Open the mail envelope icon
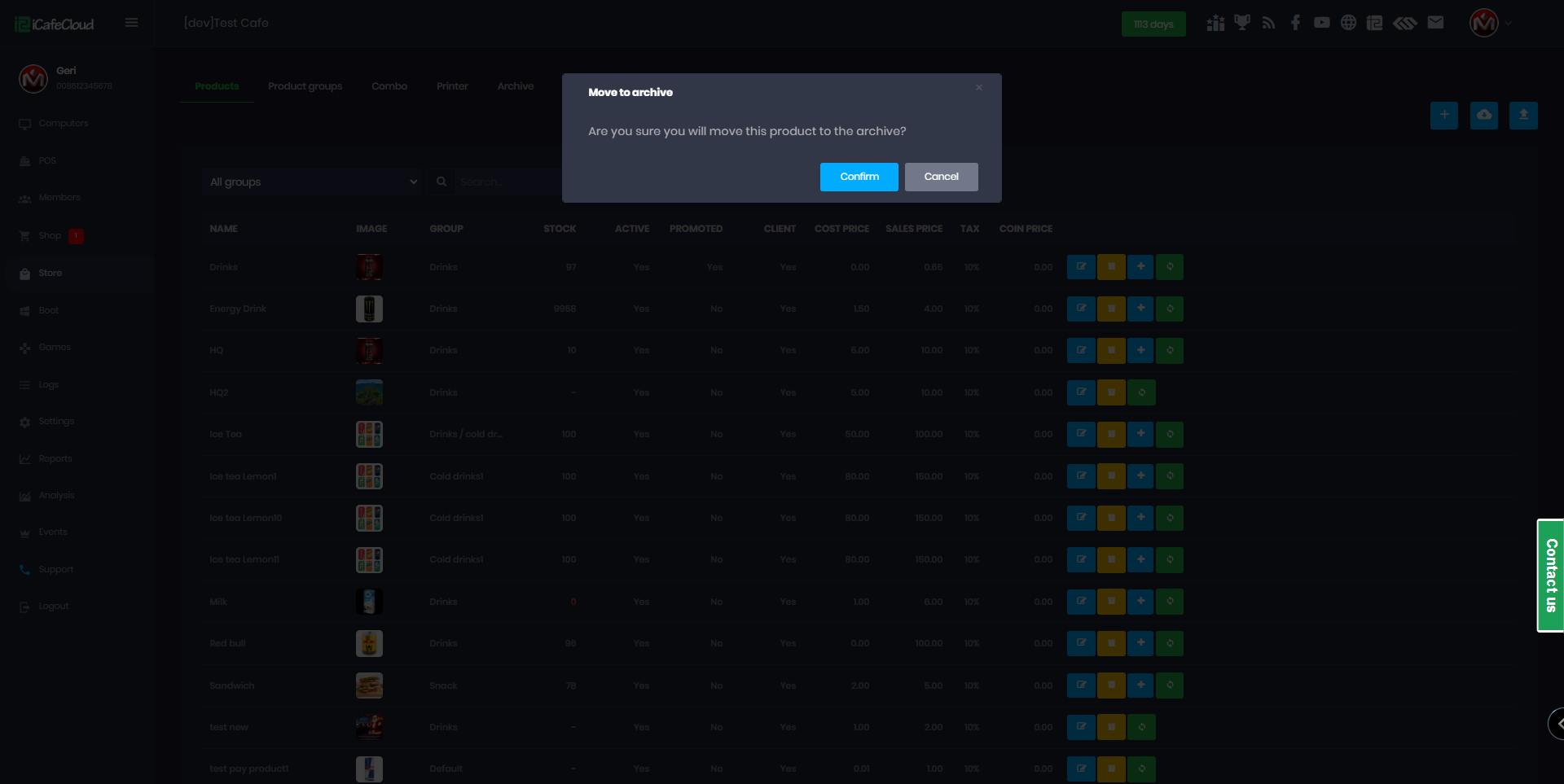Viewport: 1564px width, 784px height. pyautogui.click(x=1435, y=23)
